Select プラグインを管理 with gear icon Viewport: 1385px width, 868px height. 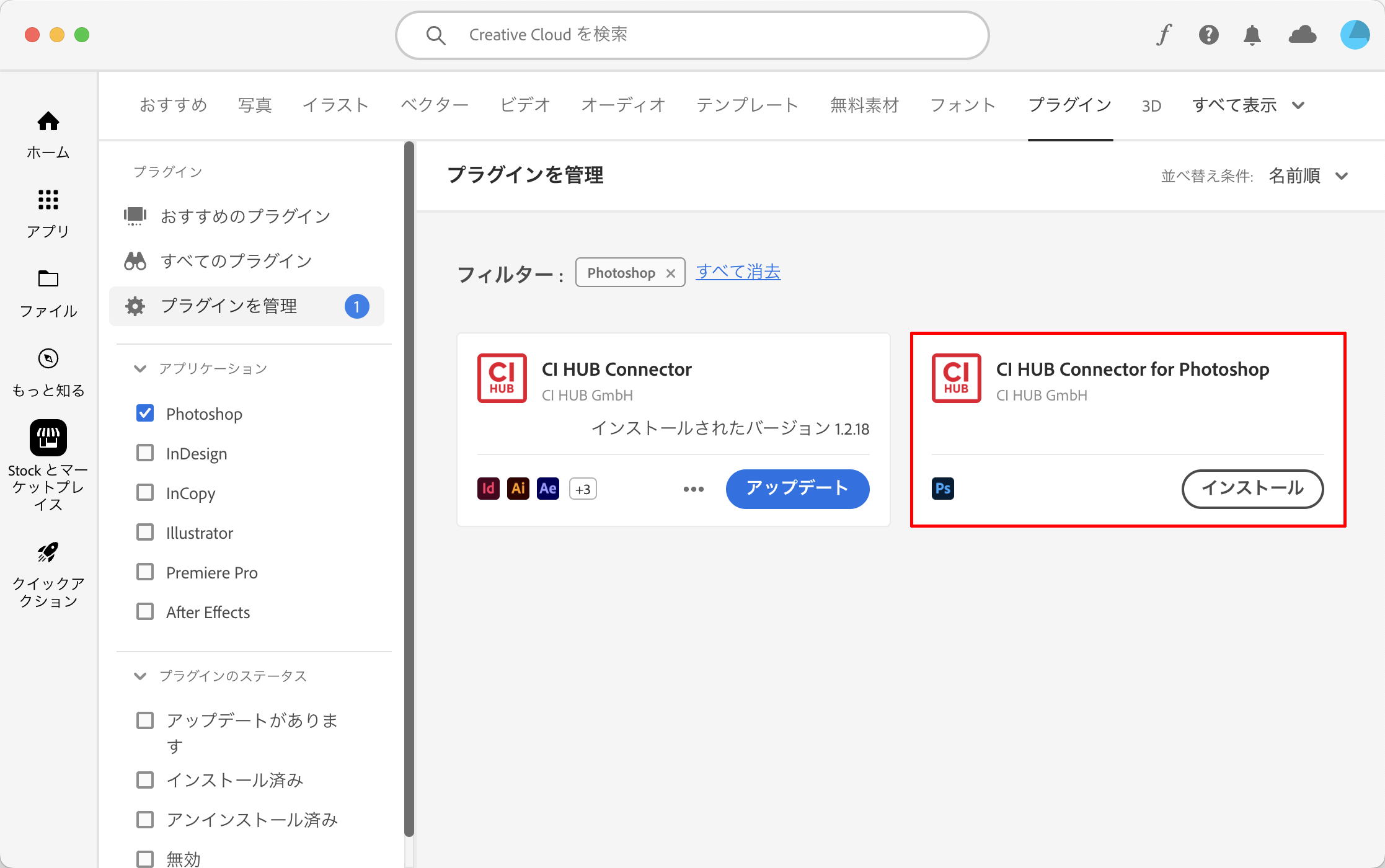[x=247, y=306]
